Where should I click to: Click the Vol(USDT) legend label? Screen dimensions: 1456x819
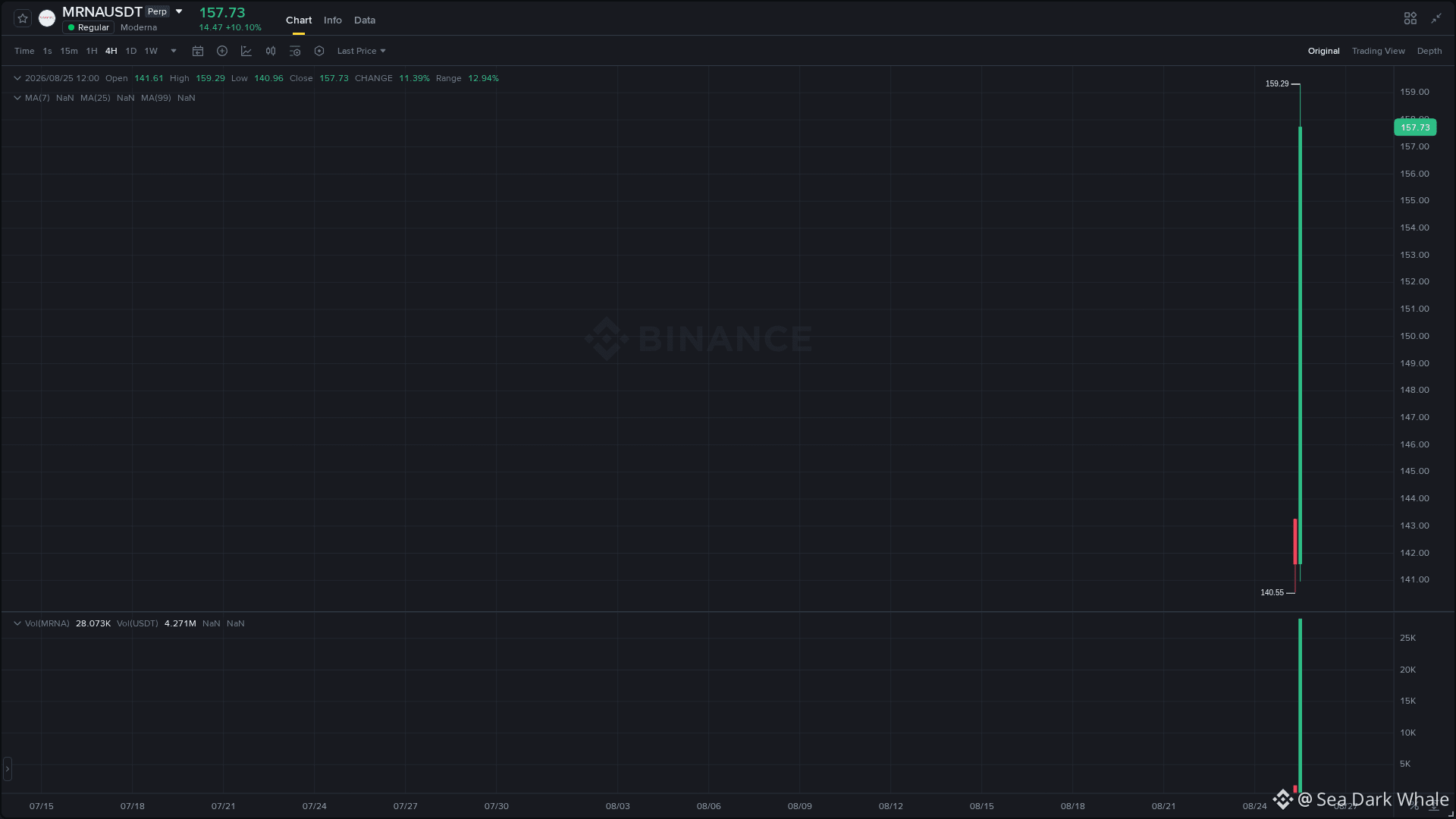[x=137, y=623]
